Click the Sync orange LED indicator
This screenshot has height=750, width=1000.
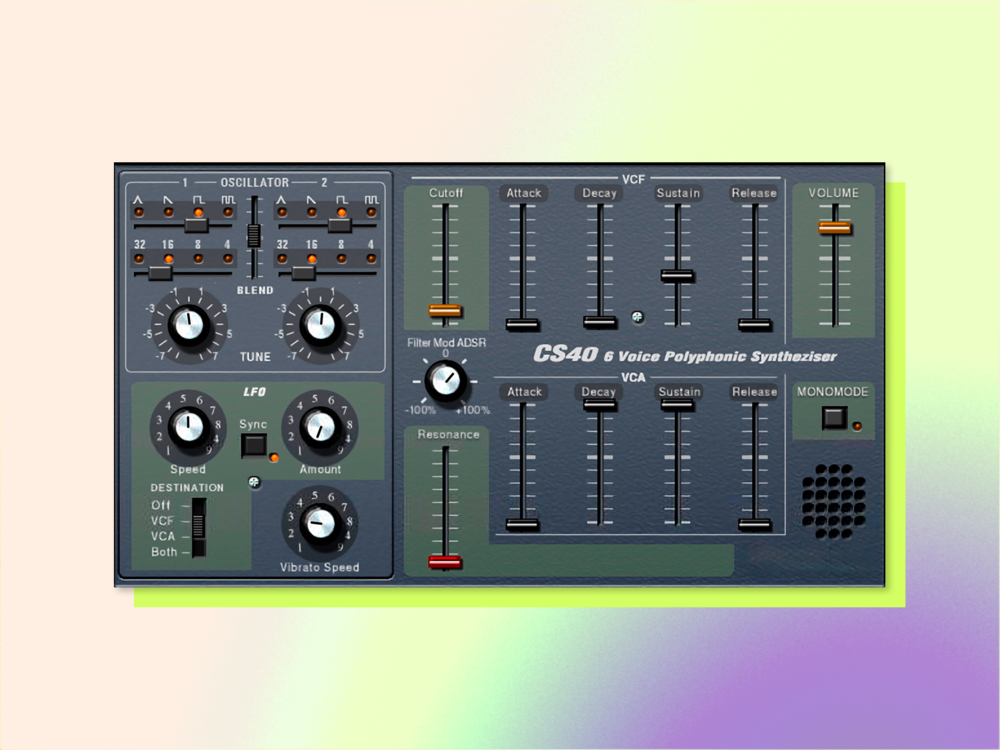[274, 457]
